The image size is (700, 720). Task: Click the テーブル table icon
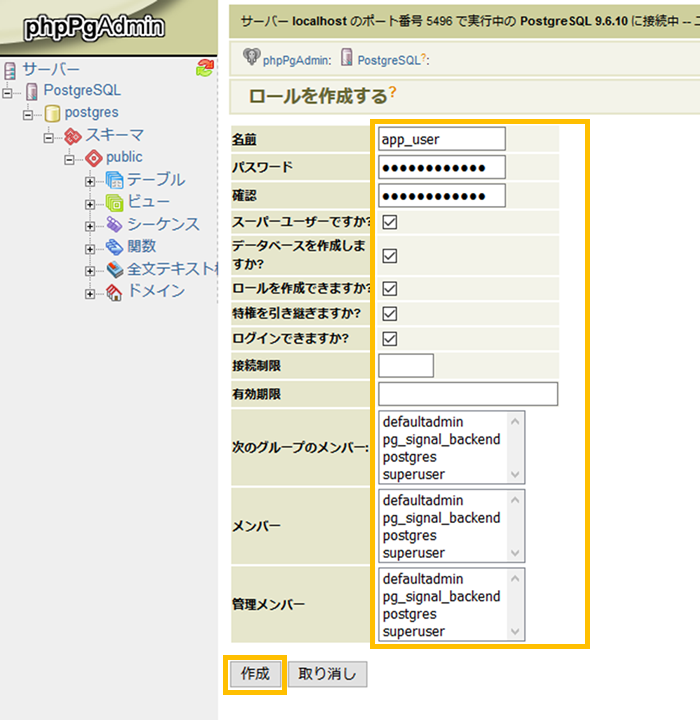114,180
